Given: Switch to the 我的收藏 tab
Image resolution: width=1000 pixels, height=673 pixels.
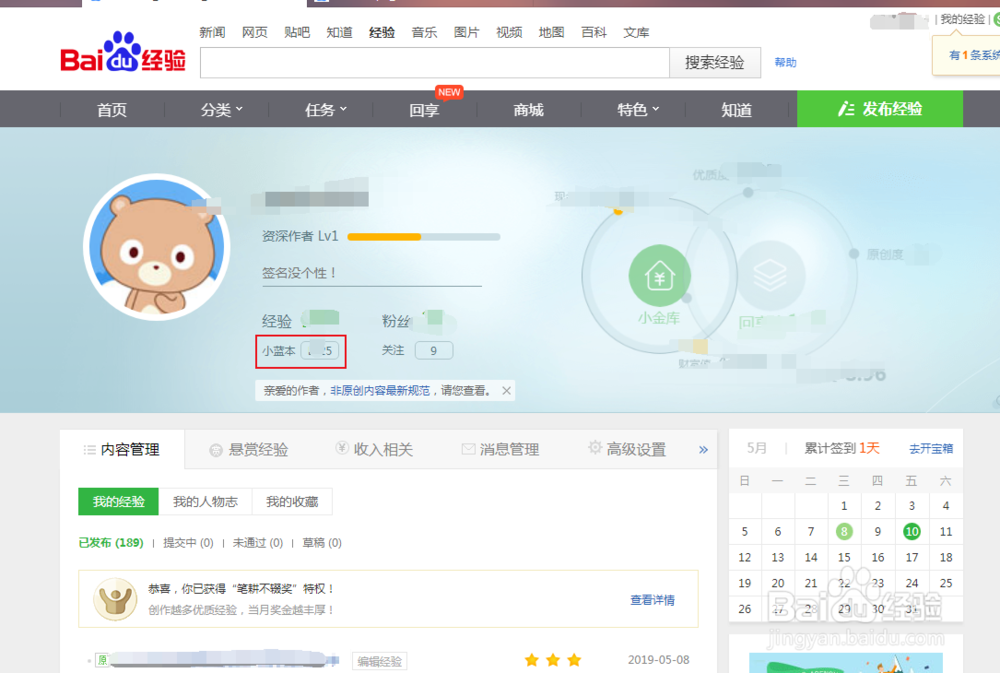Looking at the screenshot, I should [x=292, y=501].
